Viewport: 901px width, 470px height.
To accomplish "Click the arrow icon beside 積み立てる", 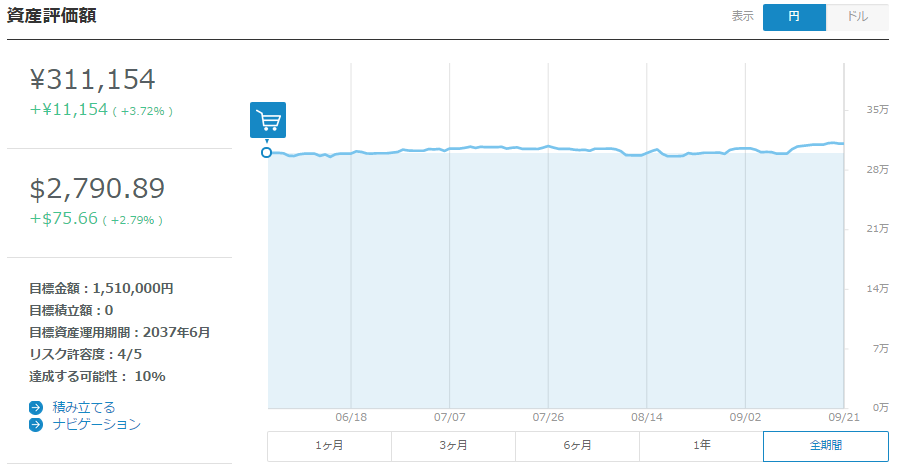I will [36, 407].
